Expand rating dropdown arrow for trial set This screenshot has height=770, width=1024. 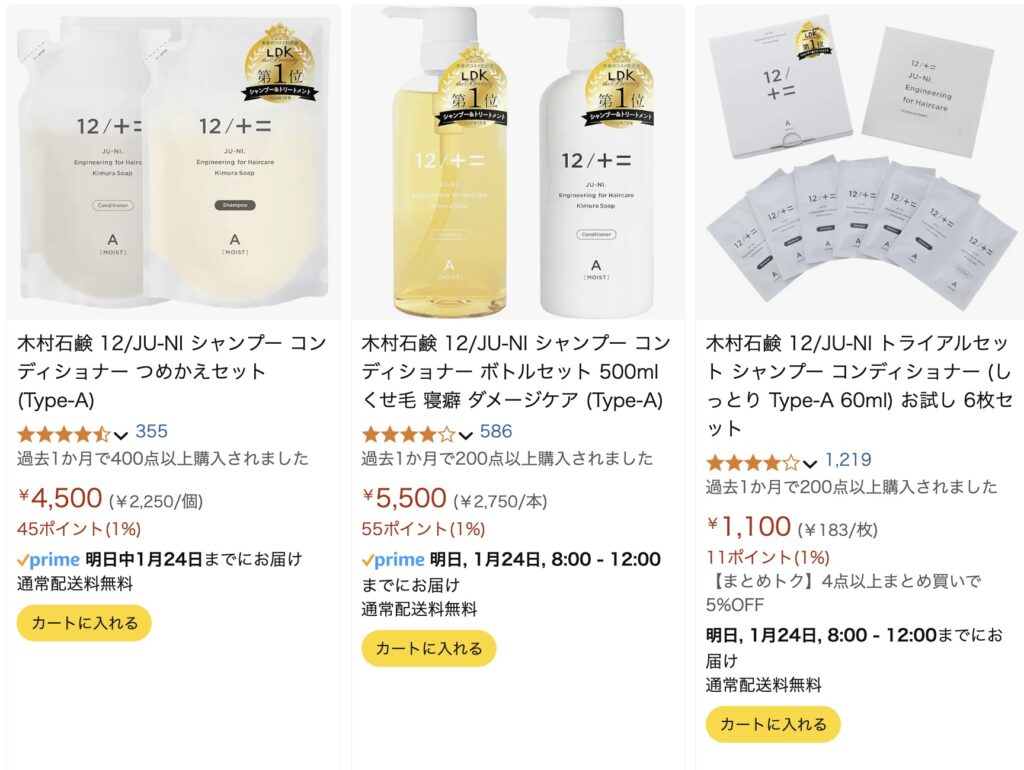[810, 464]
